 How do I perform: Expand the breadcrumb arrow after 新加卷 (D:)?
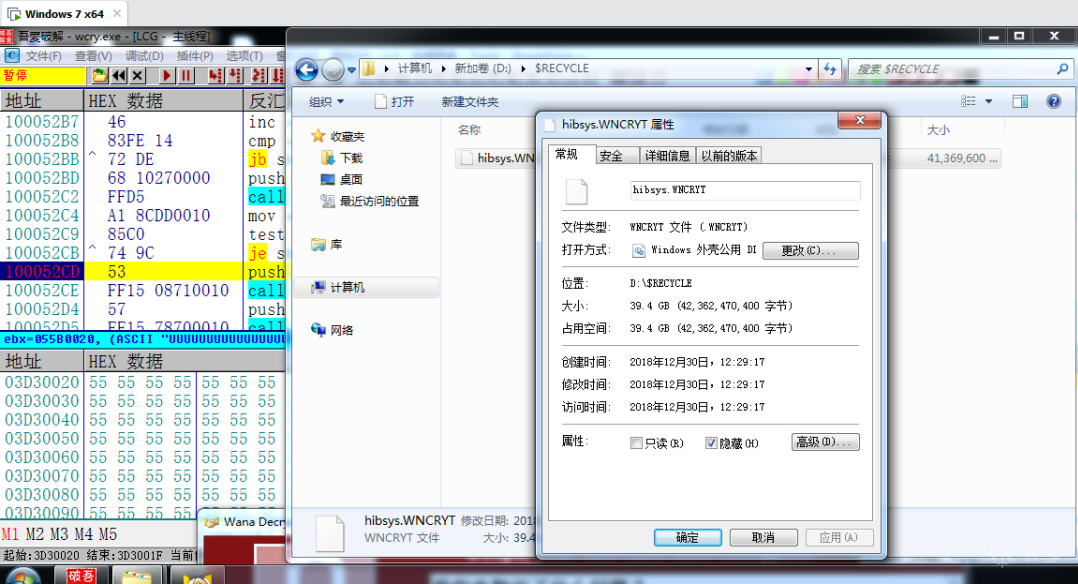point(523,69)
